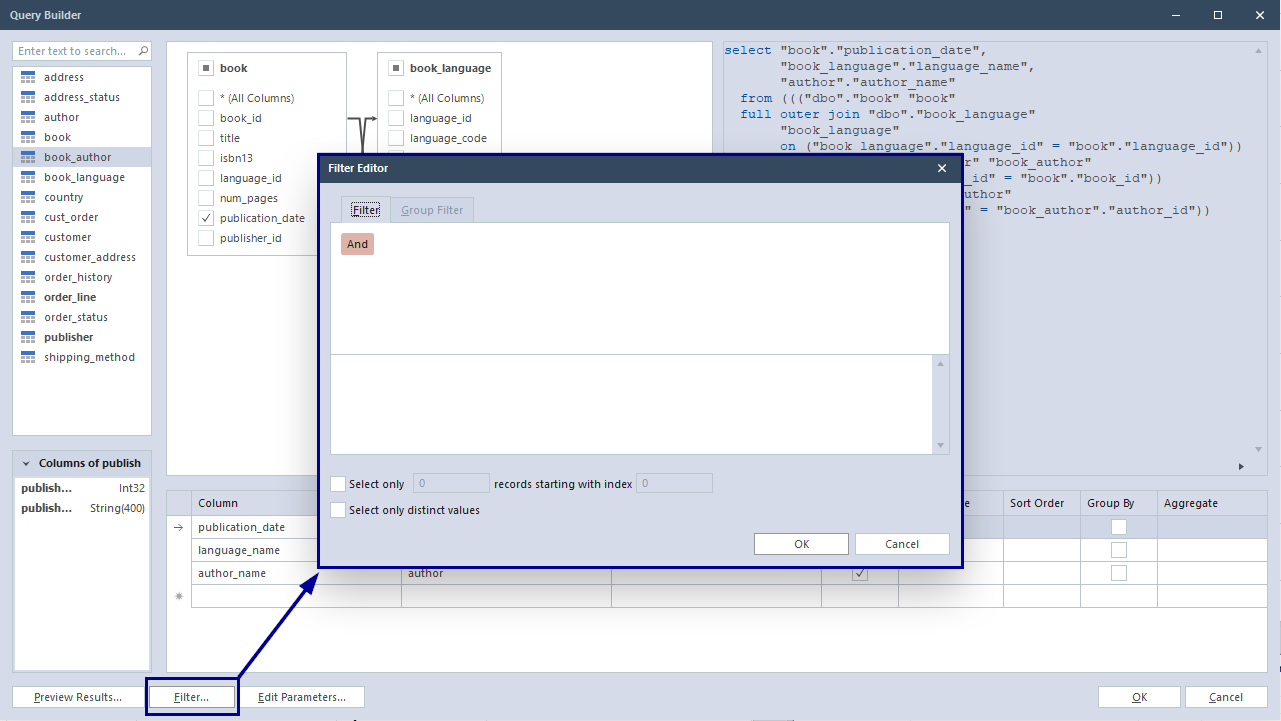Click the search magnifier icon
The image size is (1281, 721).
click(x=143, y=51)
